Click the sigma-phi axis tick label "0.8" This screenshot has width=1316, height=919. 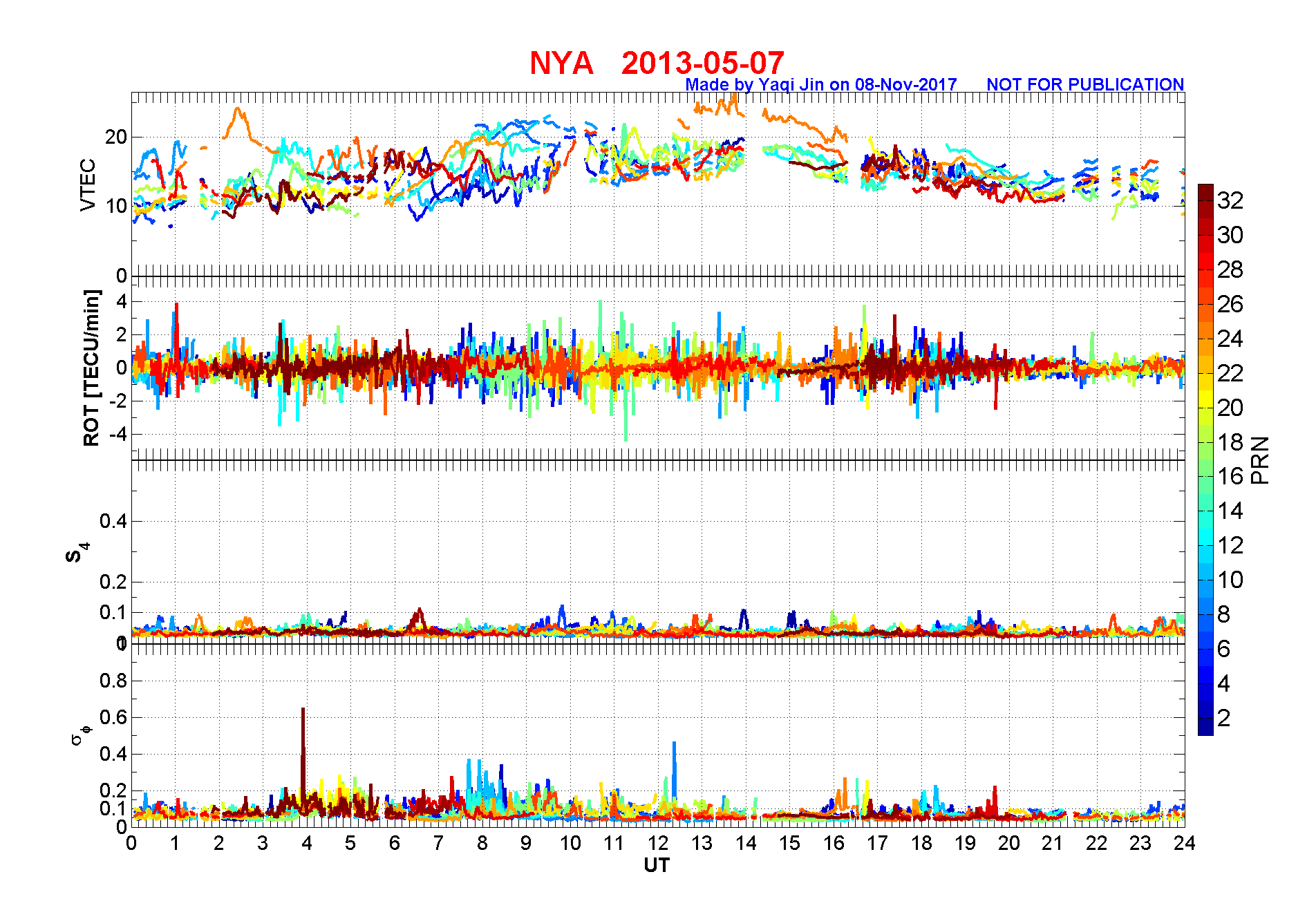[113, 681]
